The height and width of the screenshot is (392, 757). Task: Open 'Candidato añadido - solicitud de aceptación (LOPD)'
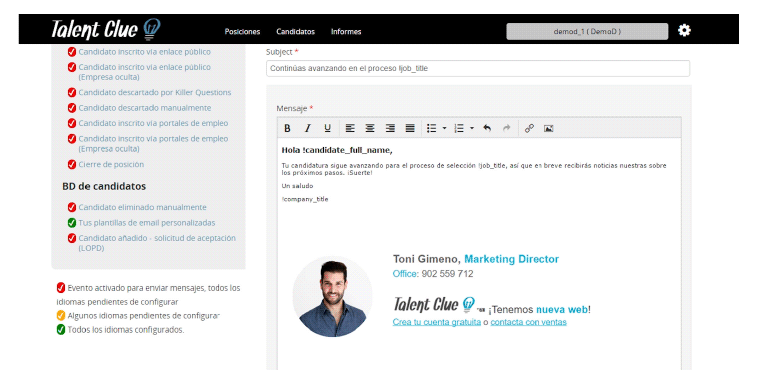tap(157, 243)
